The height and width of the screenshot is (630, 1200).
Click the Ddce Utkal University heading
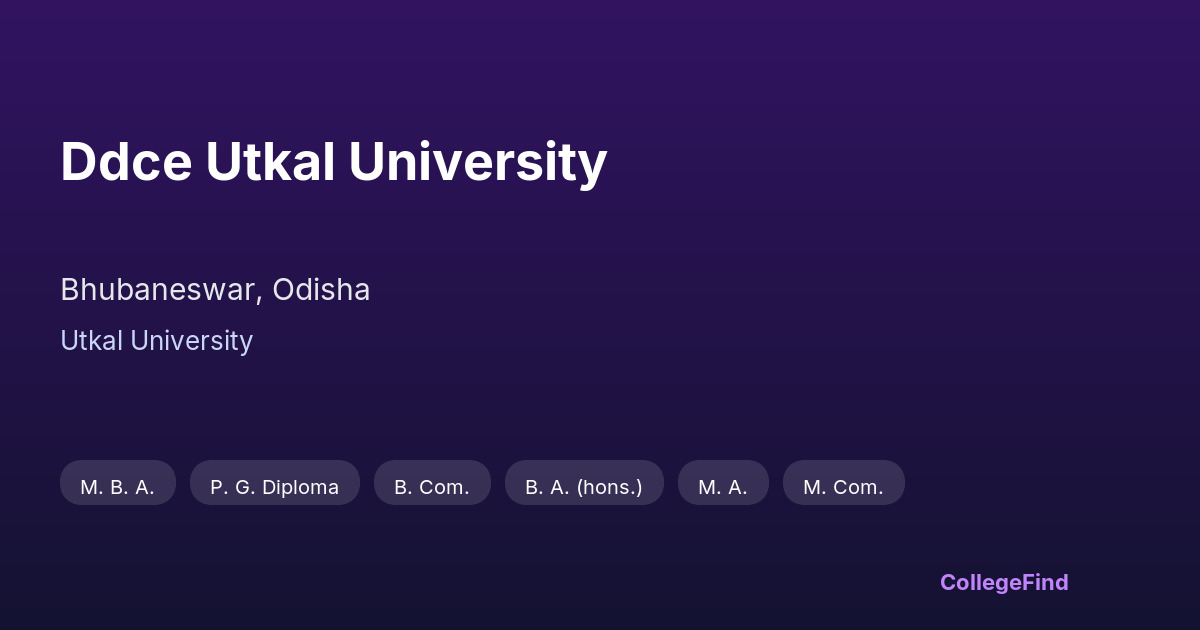click(333, 161)
